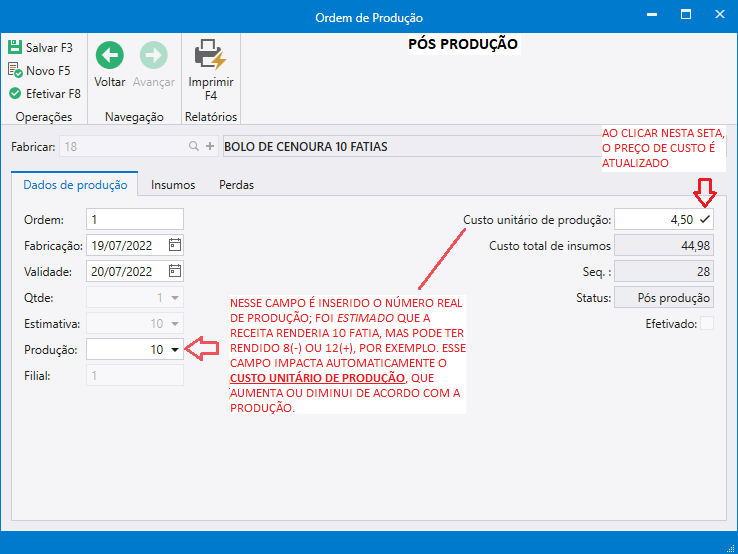Click the Ordem input field
Screen dimensions: 738x554
(x=135, y=219)
